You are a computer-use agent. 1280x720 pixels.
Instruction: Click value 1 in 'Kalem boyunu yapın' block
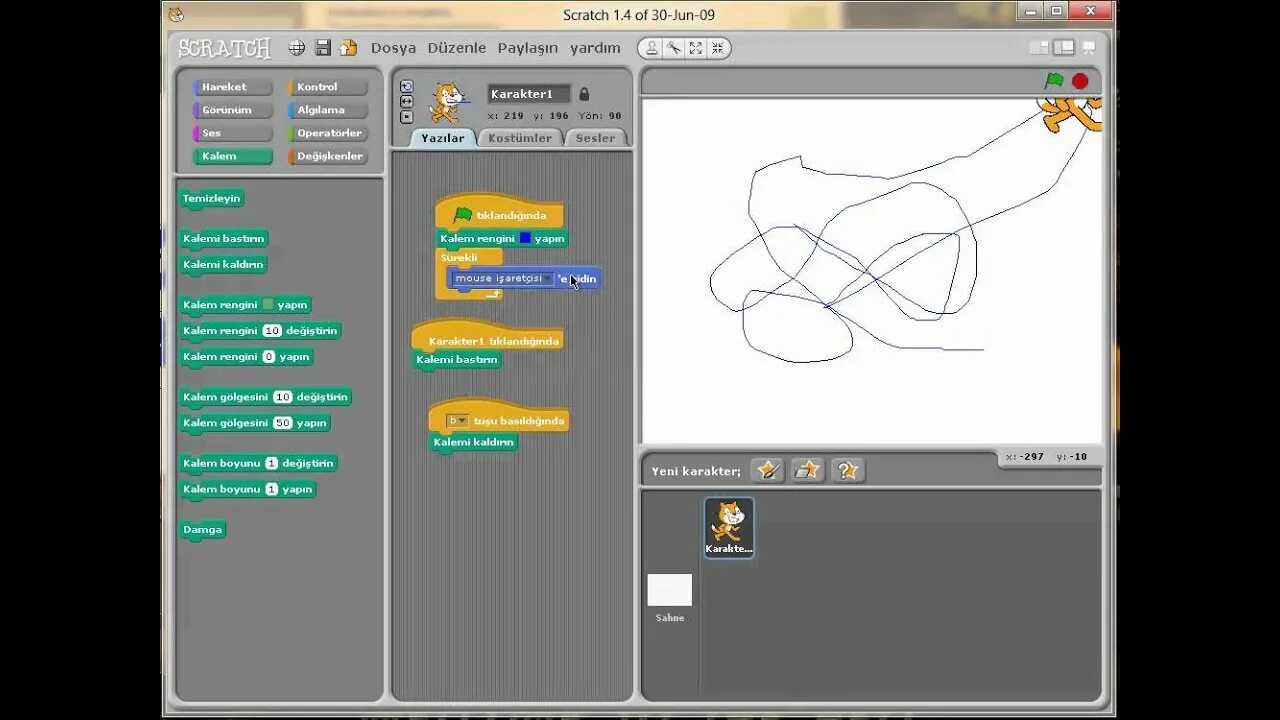click(271, 489)
